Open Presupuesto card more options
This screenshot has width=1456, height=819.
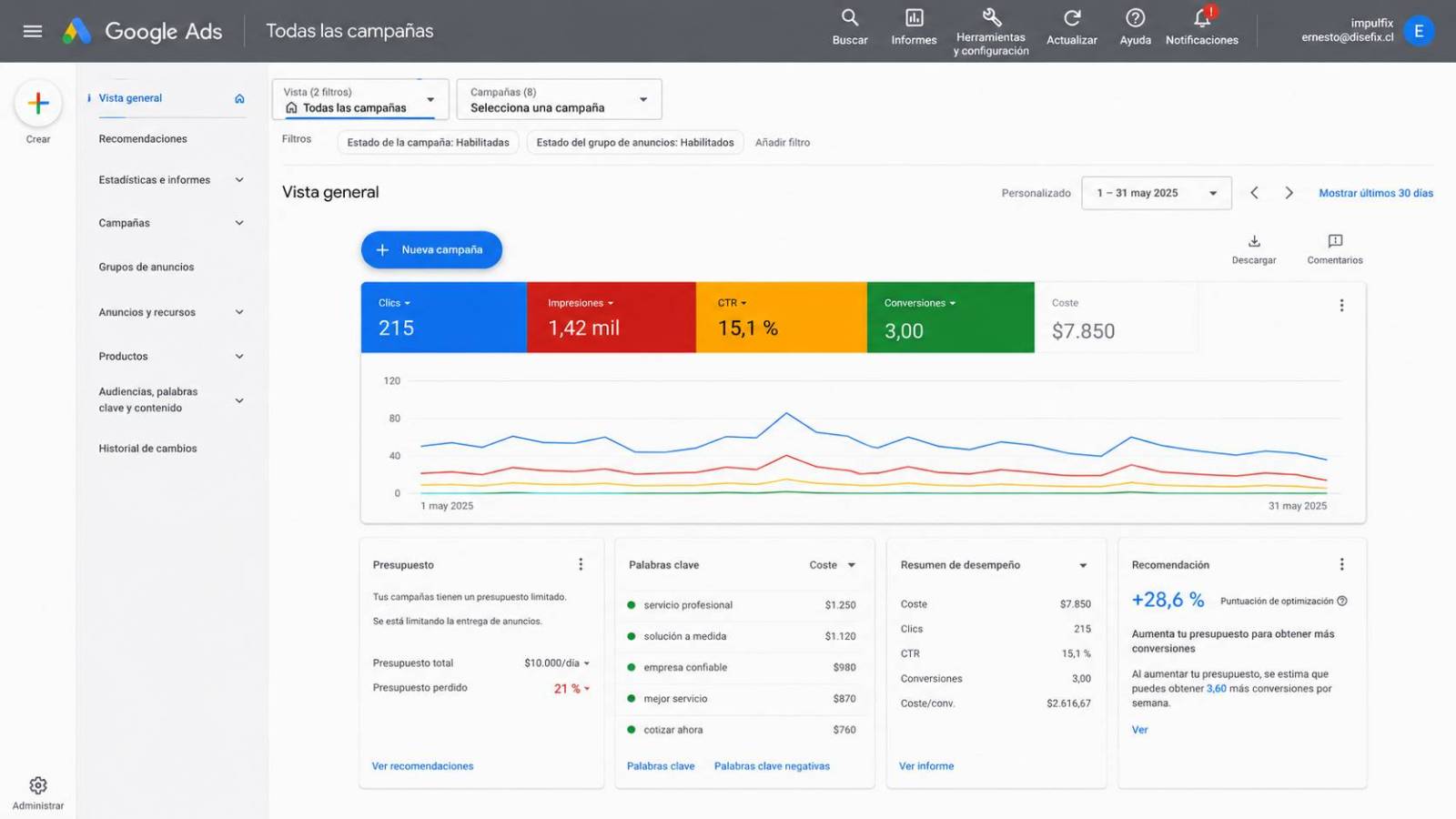point(581,564)
